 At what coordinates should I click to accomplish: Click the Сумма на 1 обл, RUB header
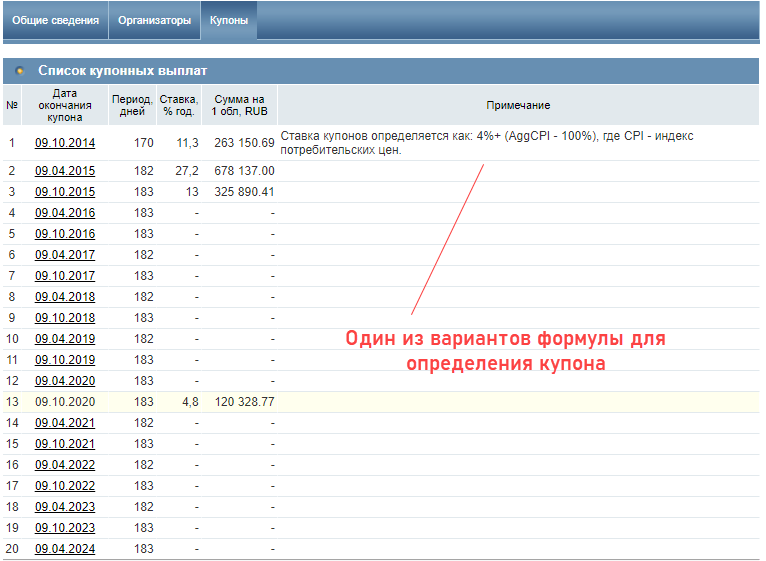[x=239, y=105]
